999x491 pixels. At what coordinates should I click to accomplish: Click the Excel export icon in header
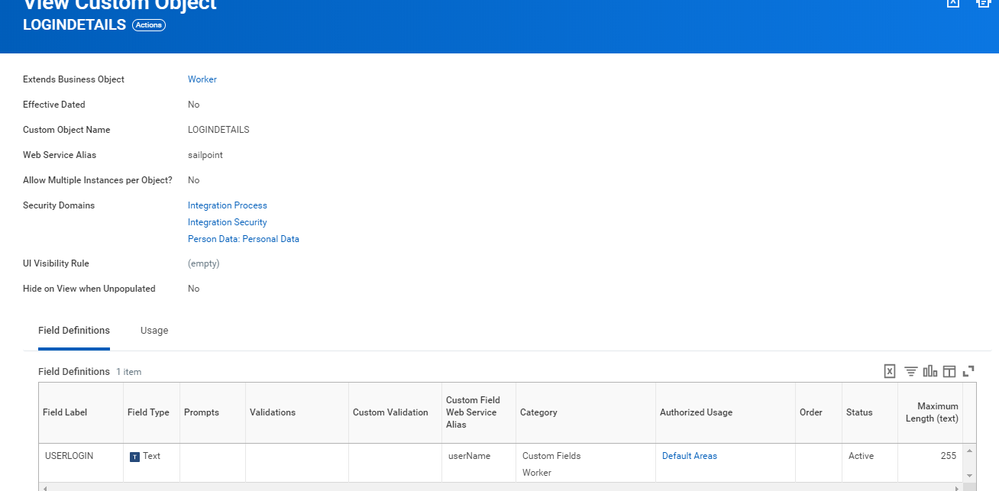point(953,4)
